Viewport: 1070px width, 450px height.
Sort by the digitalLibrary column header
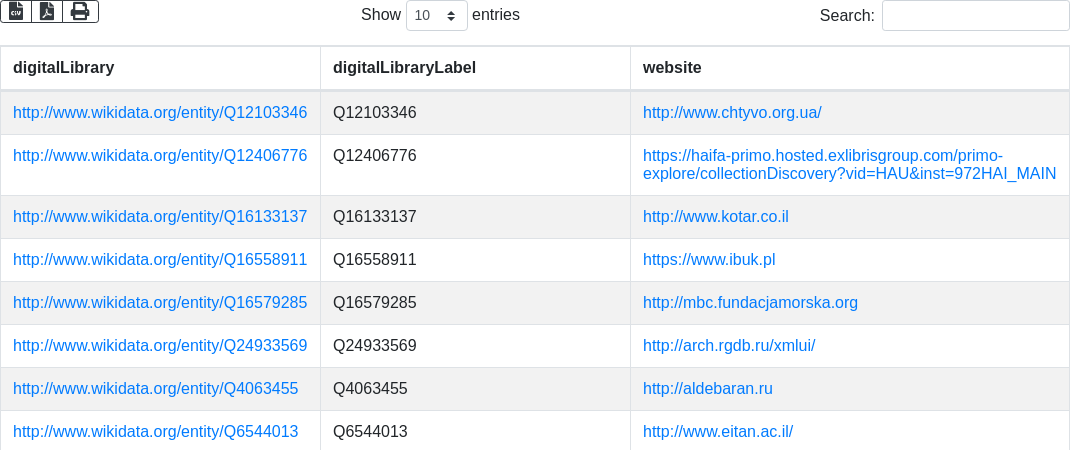64,68
